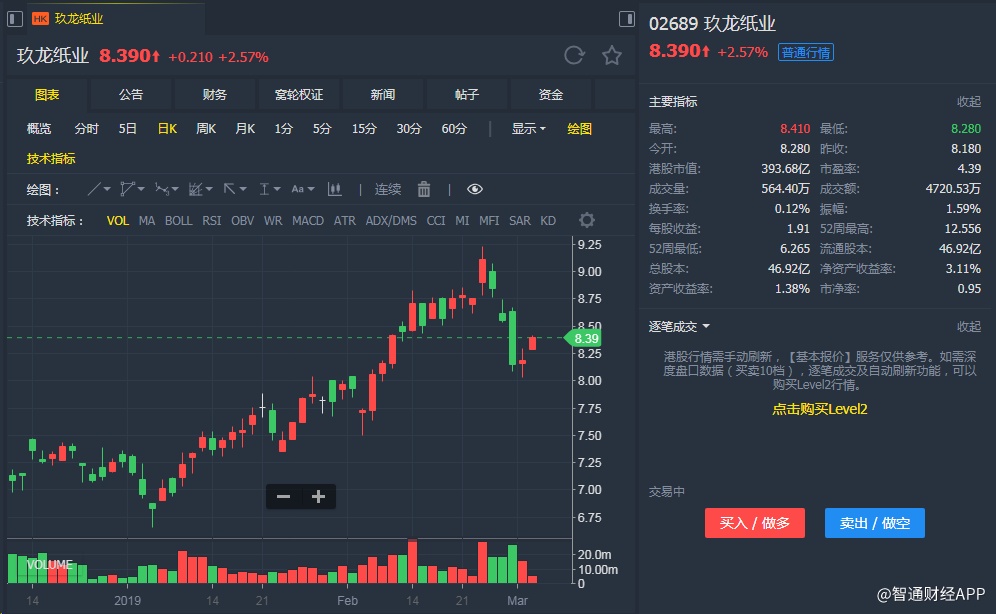The height and width of the screenshot is (614, 996).
Task: Enable the MACD technical indicator
Action: coord(308,220)
